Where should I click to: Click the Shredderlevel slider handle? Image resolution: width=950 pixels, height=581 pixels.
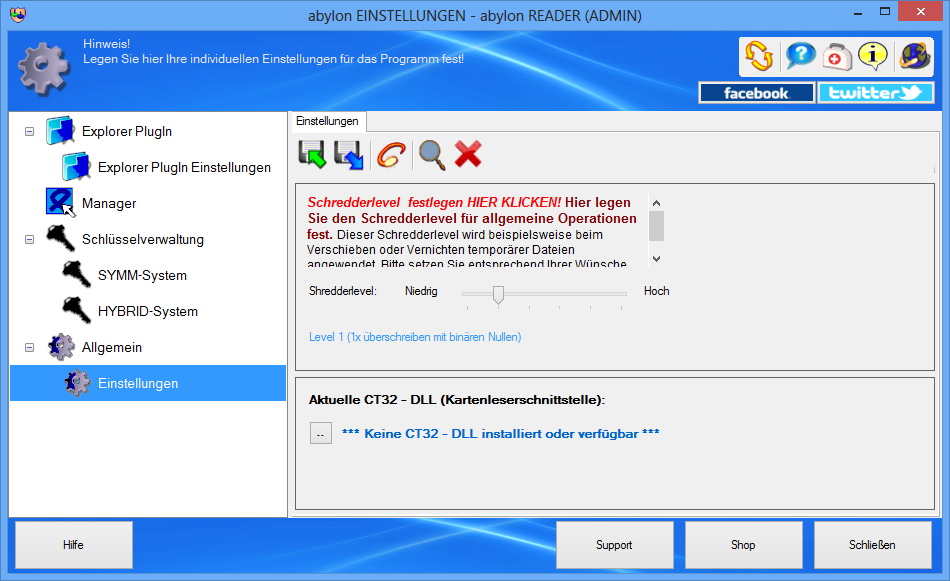(498, 294)
